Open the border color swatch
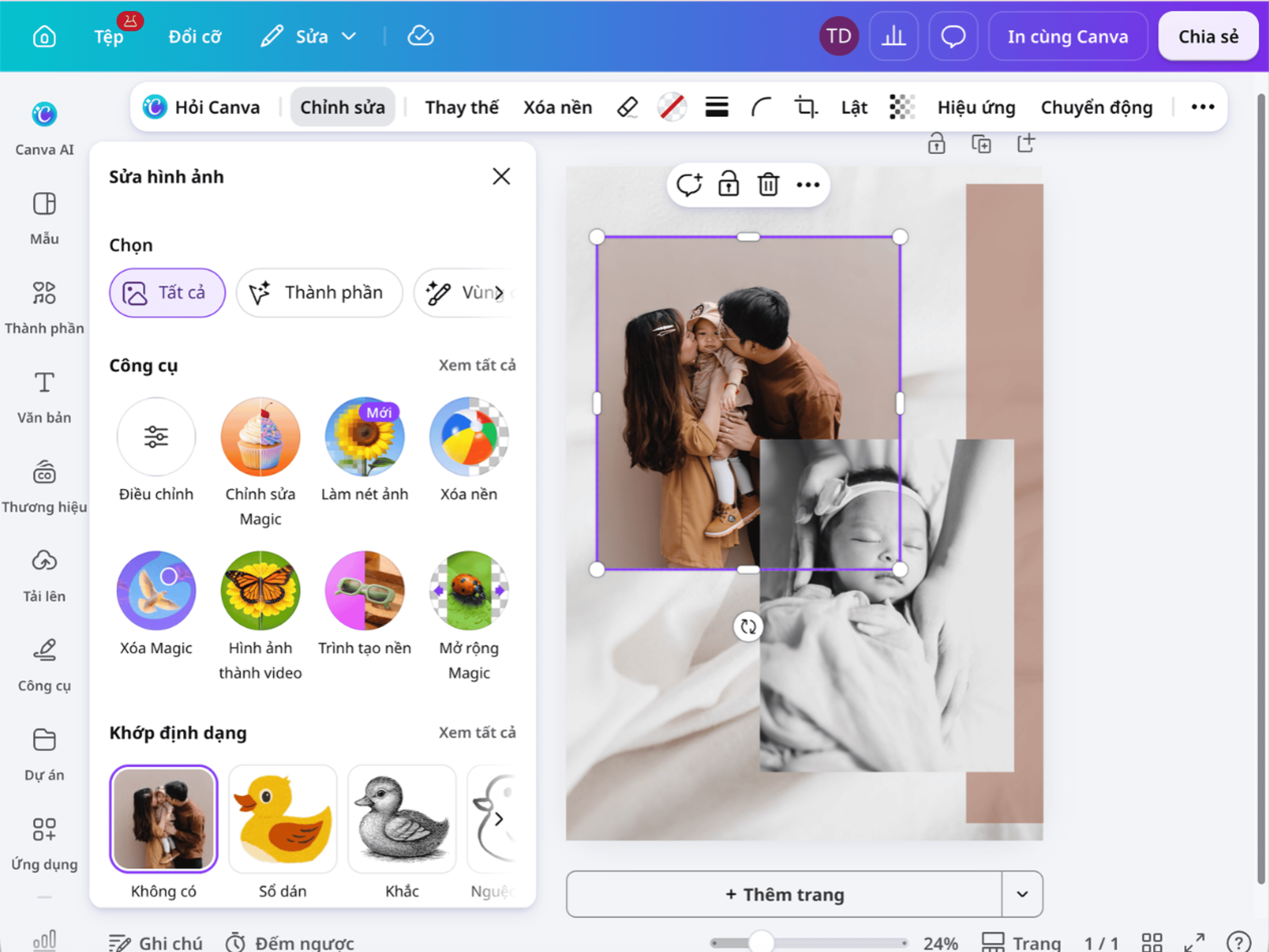This screenshot has height=952, width=1269. [672, 107]
